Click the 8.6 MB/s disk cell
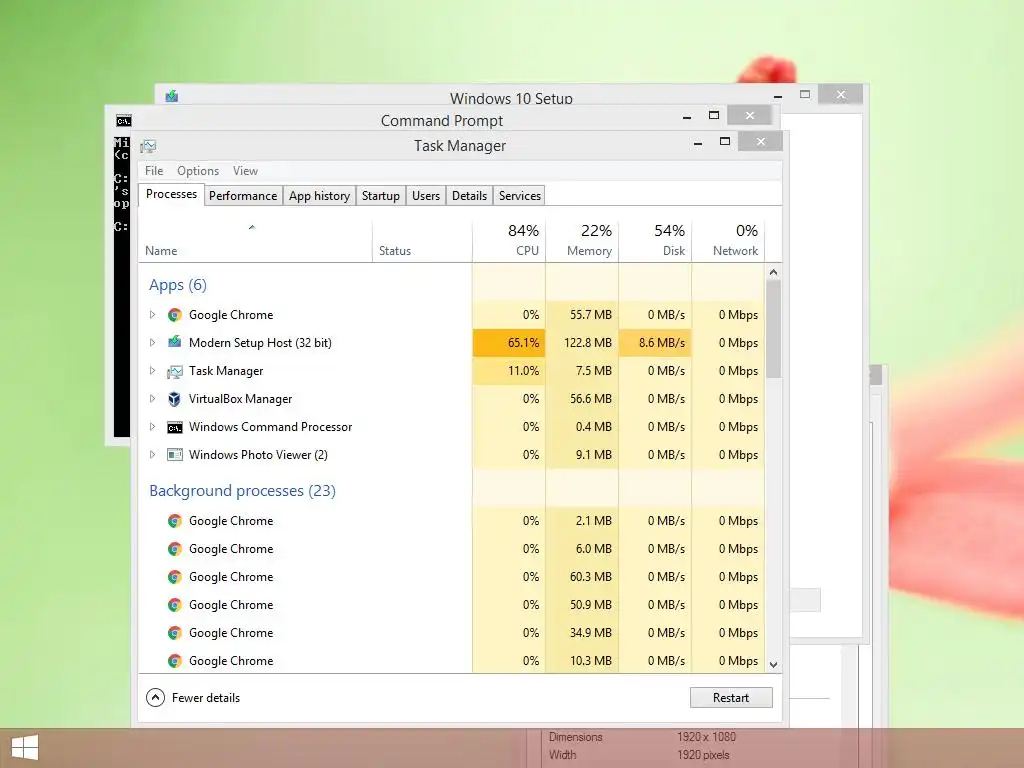Screen dimensions: 1024x768 pyautogui.click(x=655, y=342)
